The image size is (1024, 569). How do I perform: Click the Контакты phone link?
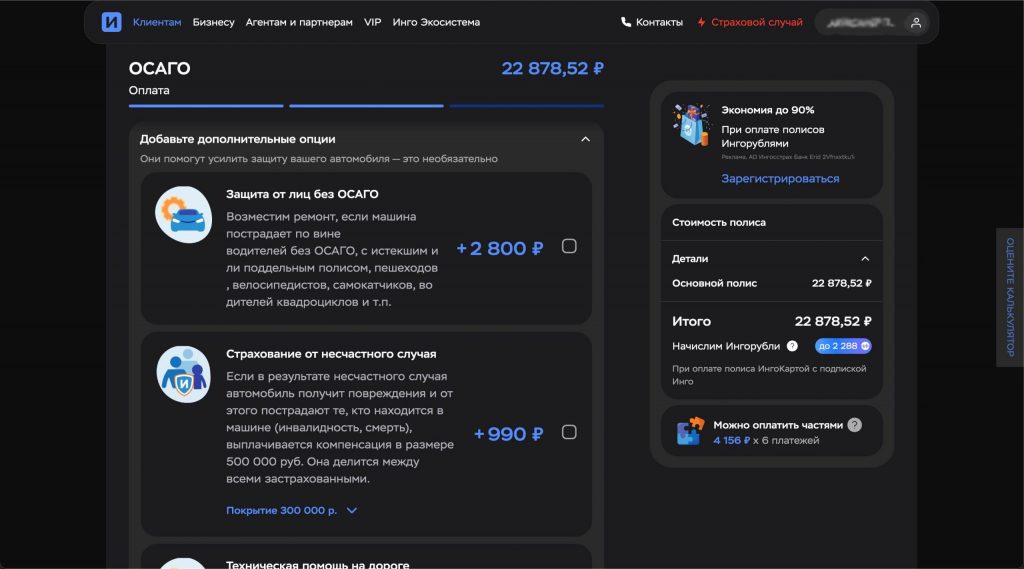pos(652,22)
